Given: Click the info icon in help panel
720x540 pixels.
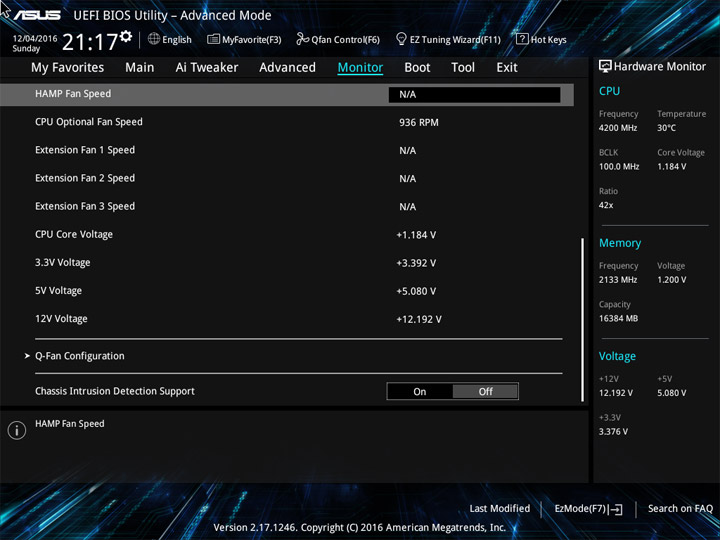Looking at the screenshot, I should pos(17,430).
